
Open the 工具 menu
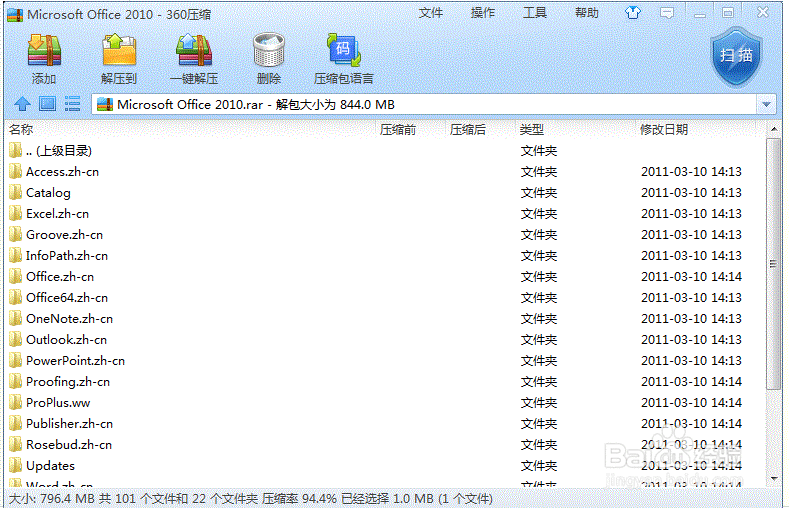click(534, 13)
